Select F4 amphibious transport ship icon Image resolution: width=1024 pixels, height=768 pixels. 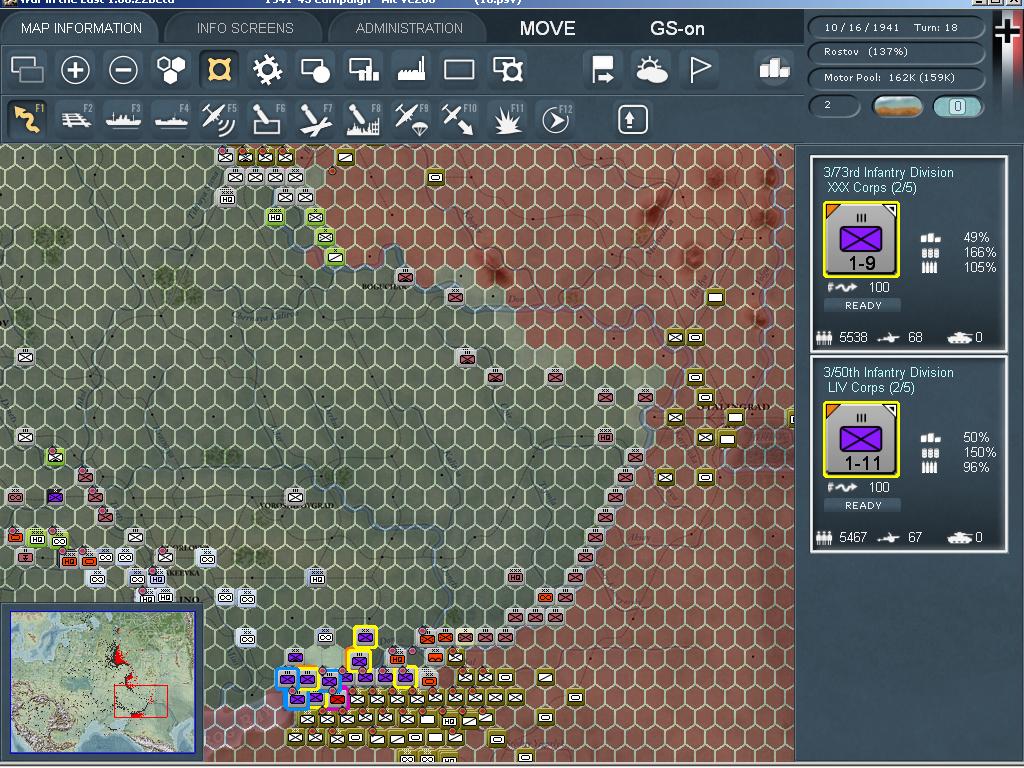click(x=172, y=119)
